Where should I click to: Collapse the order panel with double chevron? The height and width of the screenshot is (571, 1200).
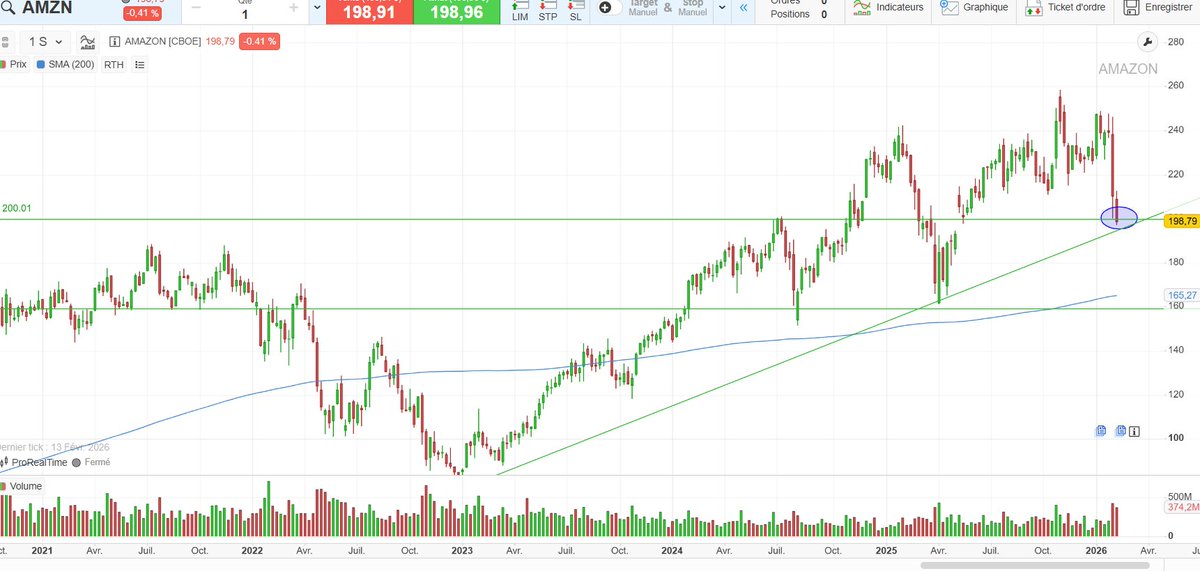(743, 8)
